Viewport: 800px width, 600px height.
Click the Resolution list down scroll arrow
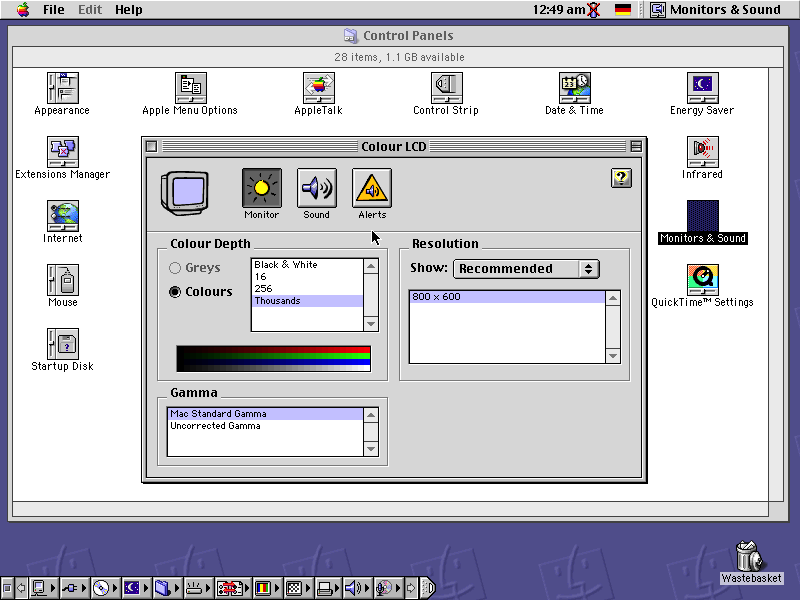(x=613, y=356)
